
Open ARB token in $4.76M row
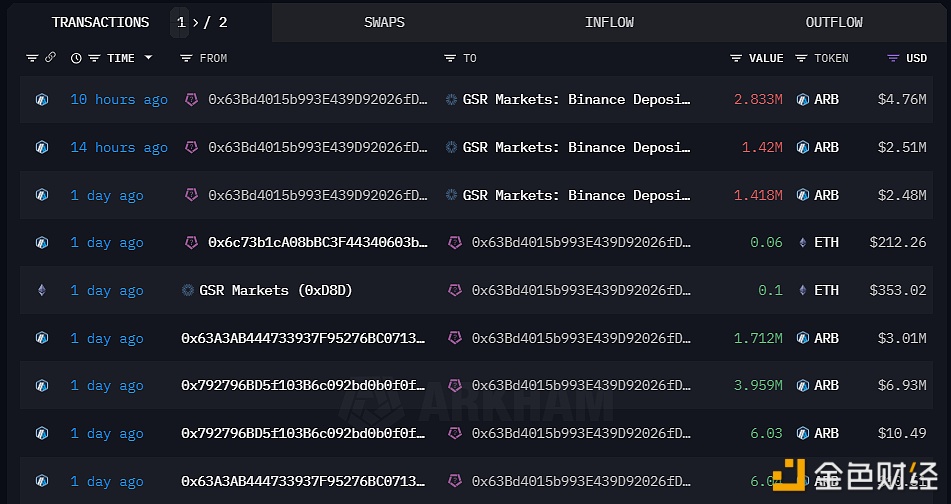click(x=827, y=99)
